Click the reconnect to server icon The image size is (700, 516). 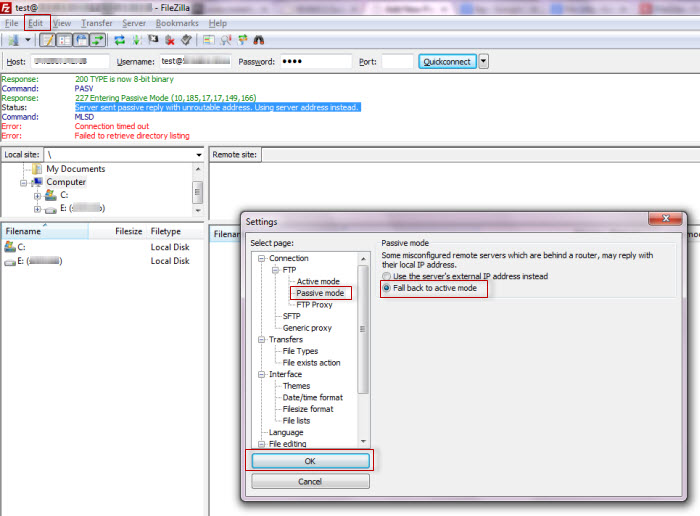[x=187, y=40]
